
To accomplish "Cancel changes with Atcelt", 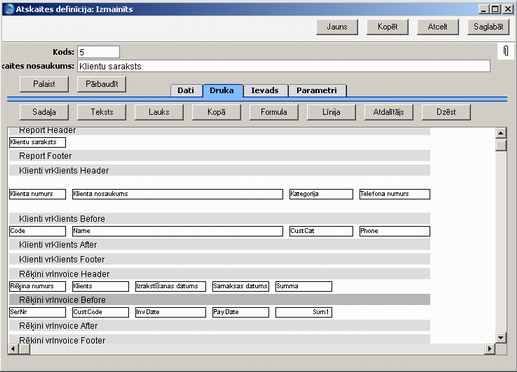I will [x=438, y=27].
